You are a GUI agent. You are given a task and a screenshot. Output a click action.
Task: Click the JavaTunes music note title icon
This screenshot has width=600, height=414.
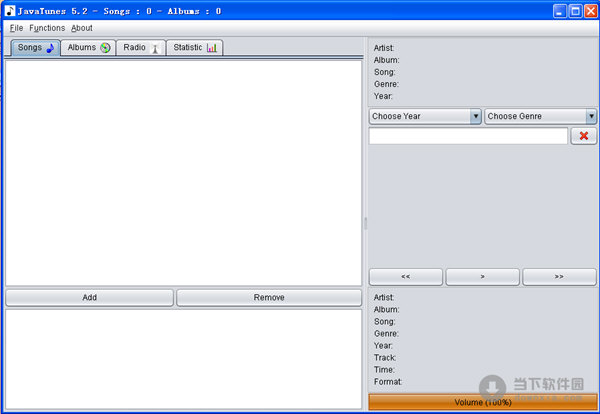(x=10, y=11)
